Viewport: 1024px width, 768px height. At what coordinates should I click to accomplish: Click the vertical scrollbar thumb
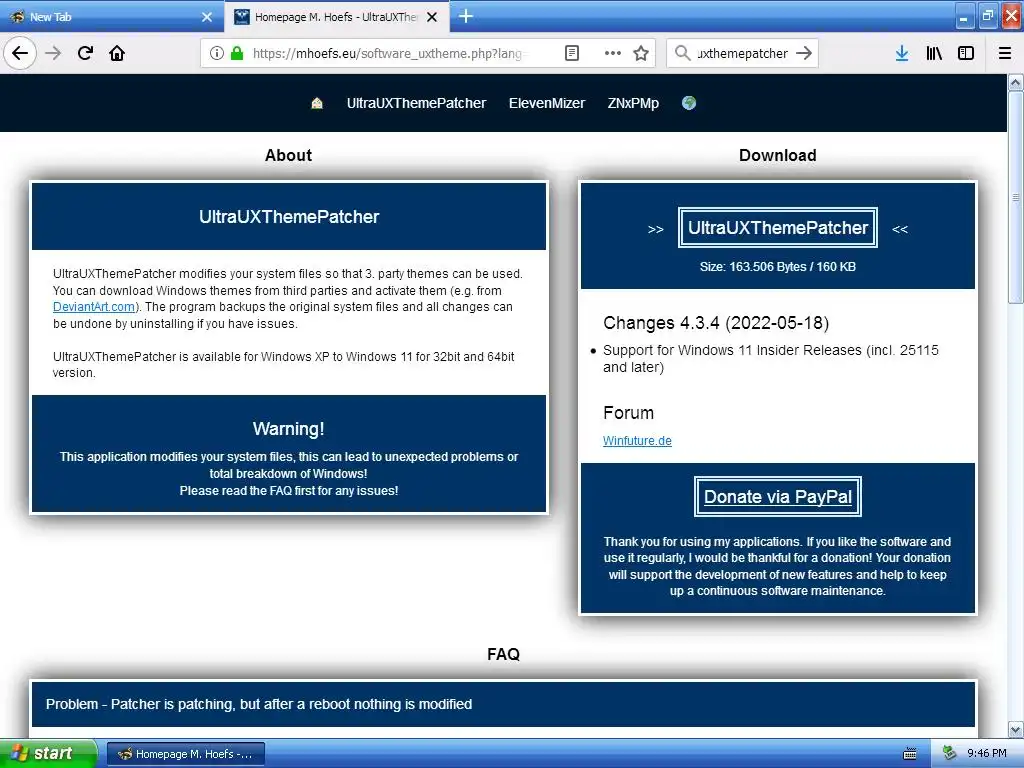1016,197
